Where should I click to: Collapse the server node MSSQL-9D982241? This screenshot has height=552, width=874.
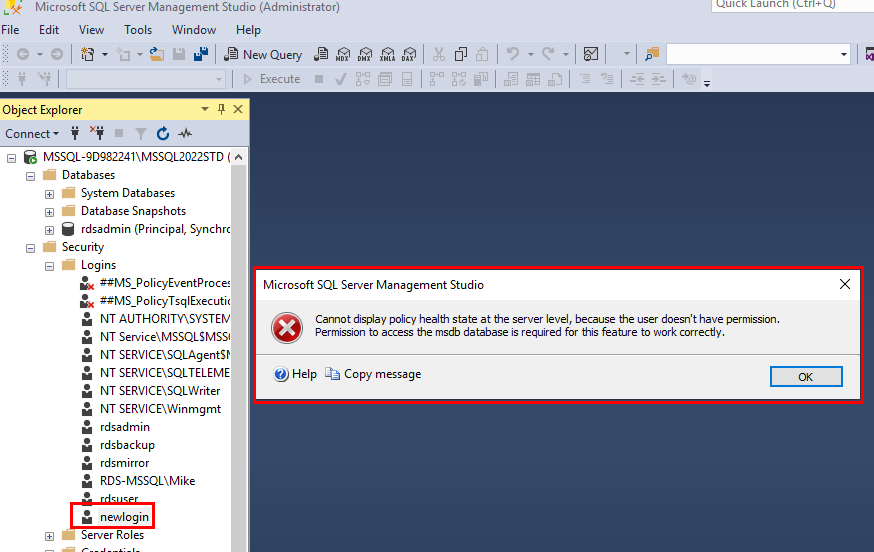[11, 158]
